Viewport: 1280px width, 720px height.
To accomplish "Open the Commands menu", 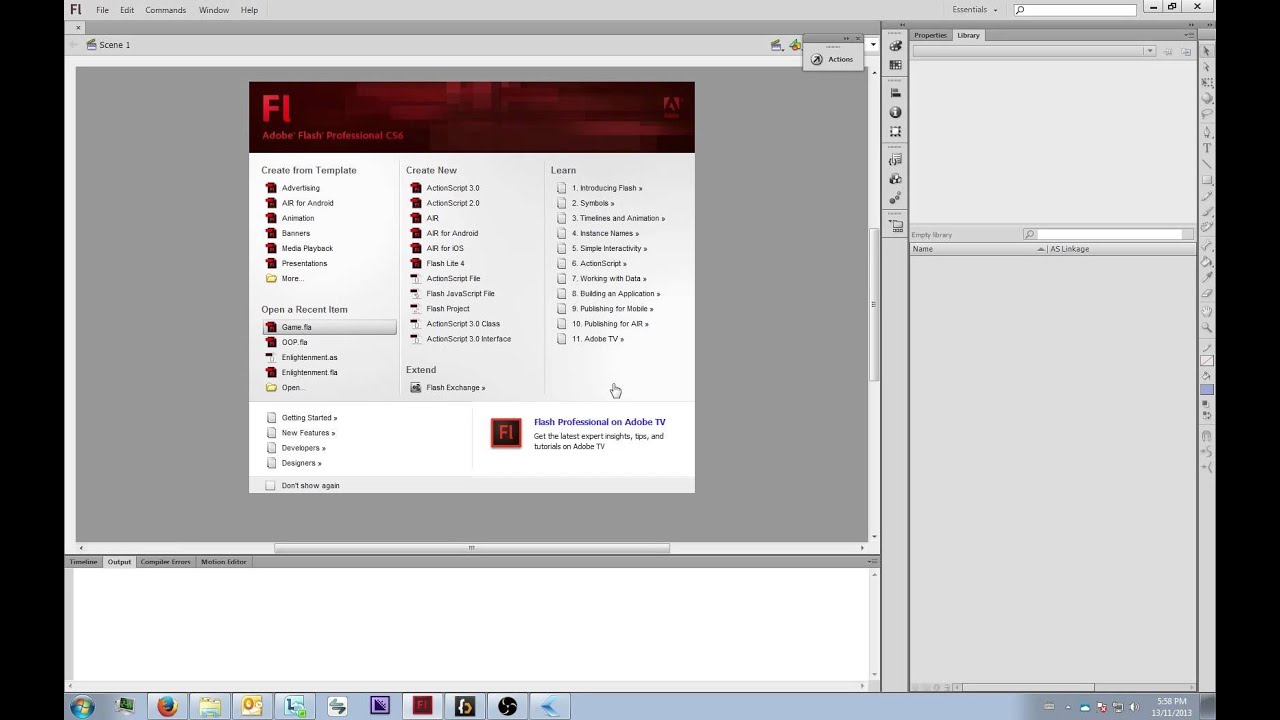I will click(x=166, y=10).
